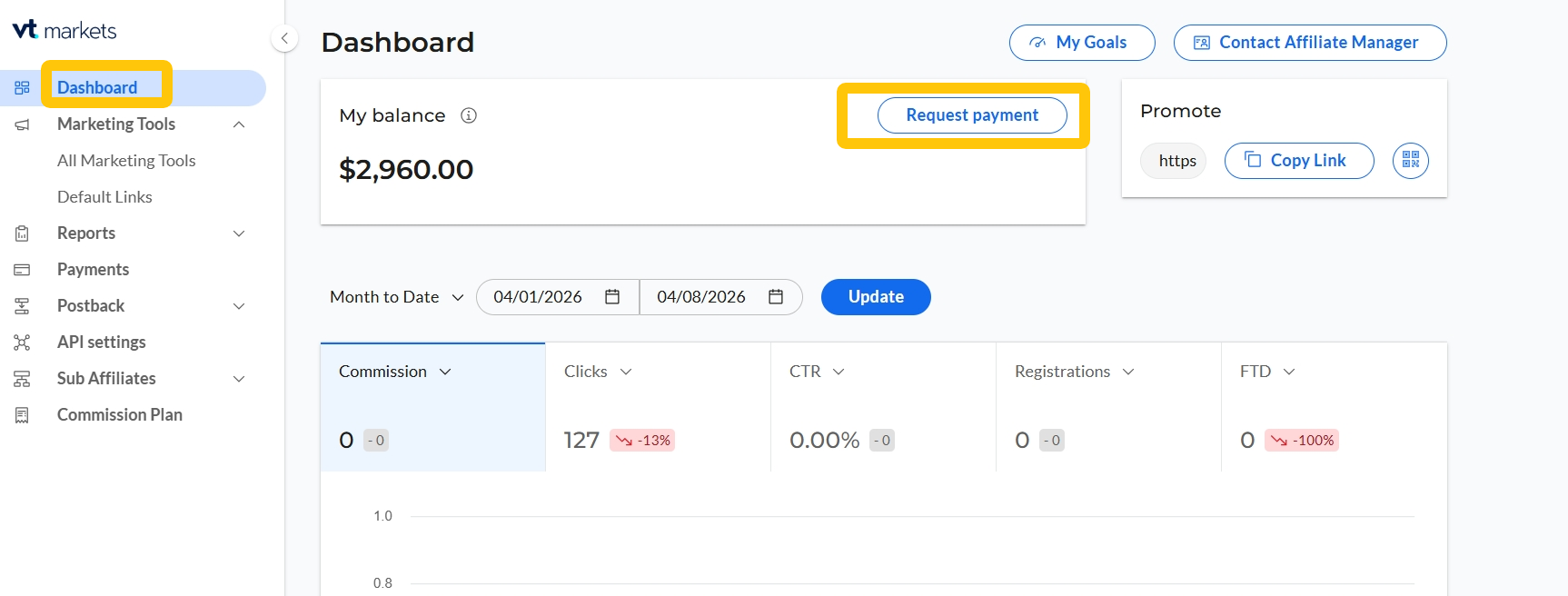Screen dimensions: 1568x596
Task: Collapse the Marketing Tools section
Action: [x=239, y=124]
